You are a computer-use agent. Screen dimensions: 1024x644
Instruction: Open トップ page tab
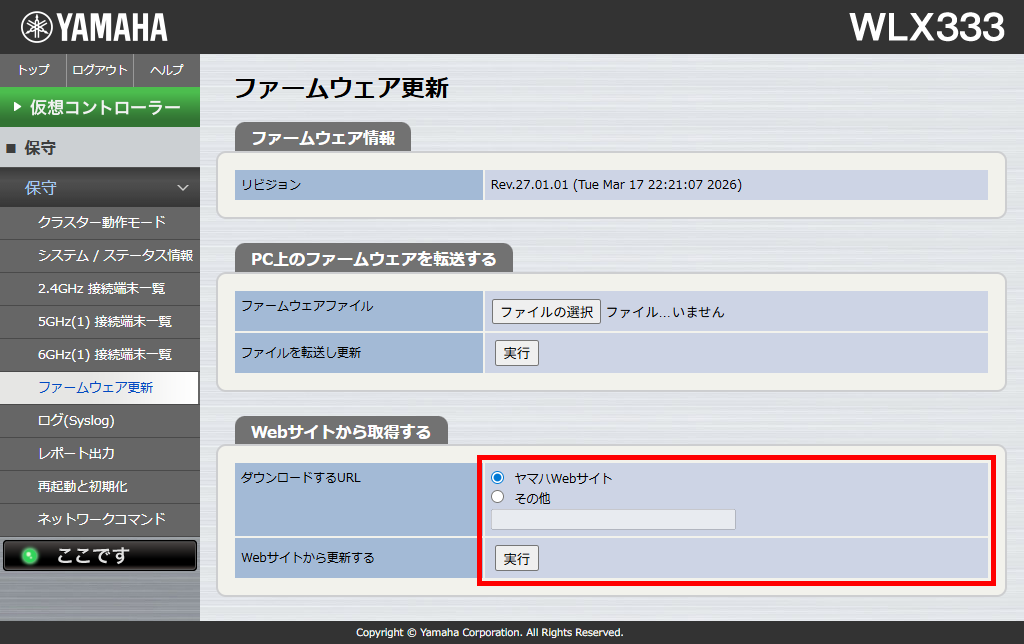coord(33,70)
